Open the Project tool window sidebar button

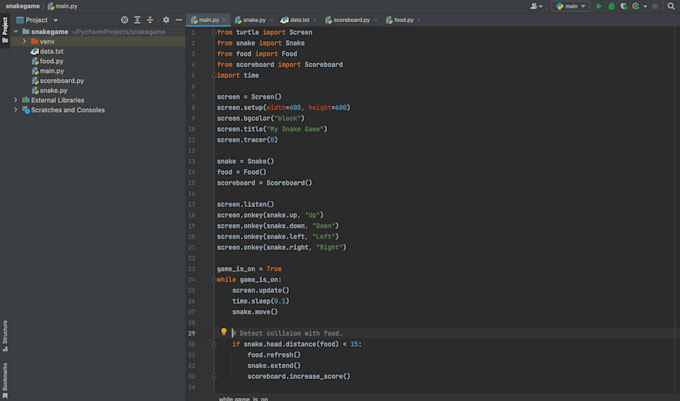click(5, 30)
